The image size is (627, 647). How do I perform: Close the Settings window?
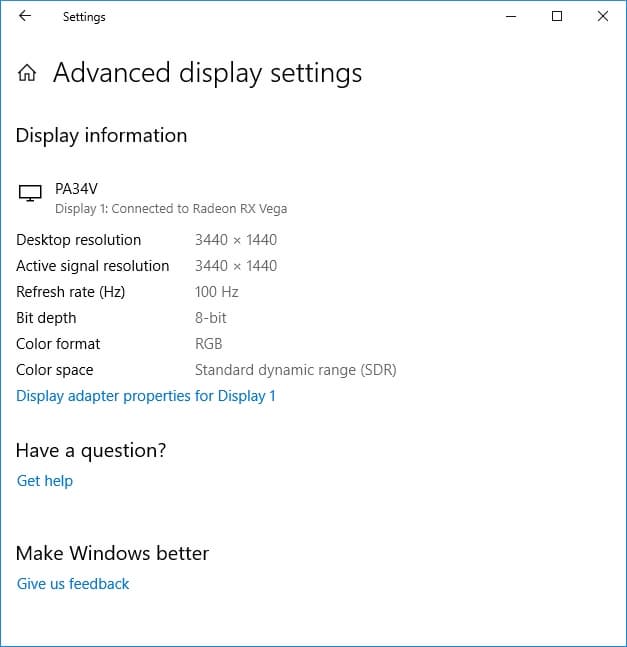tap(603, 16)
